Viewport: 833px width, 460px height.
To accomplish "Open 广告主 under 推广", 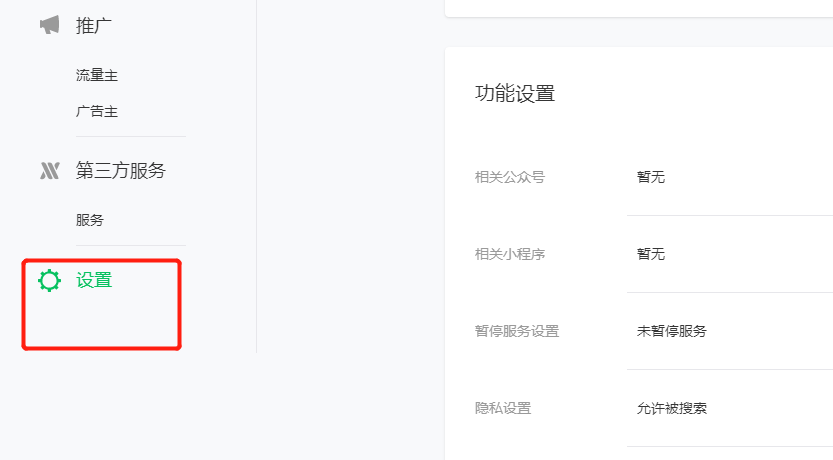I will tap(97, 111).
